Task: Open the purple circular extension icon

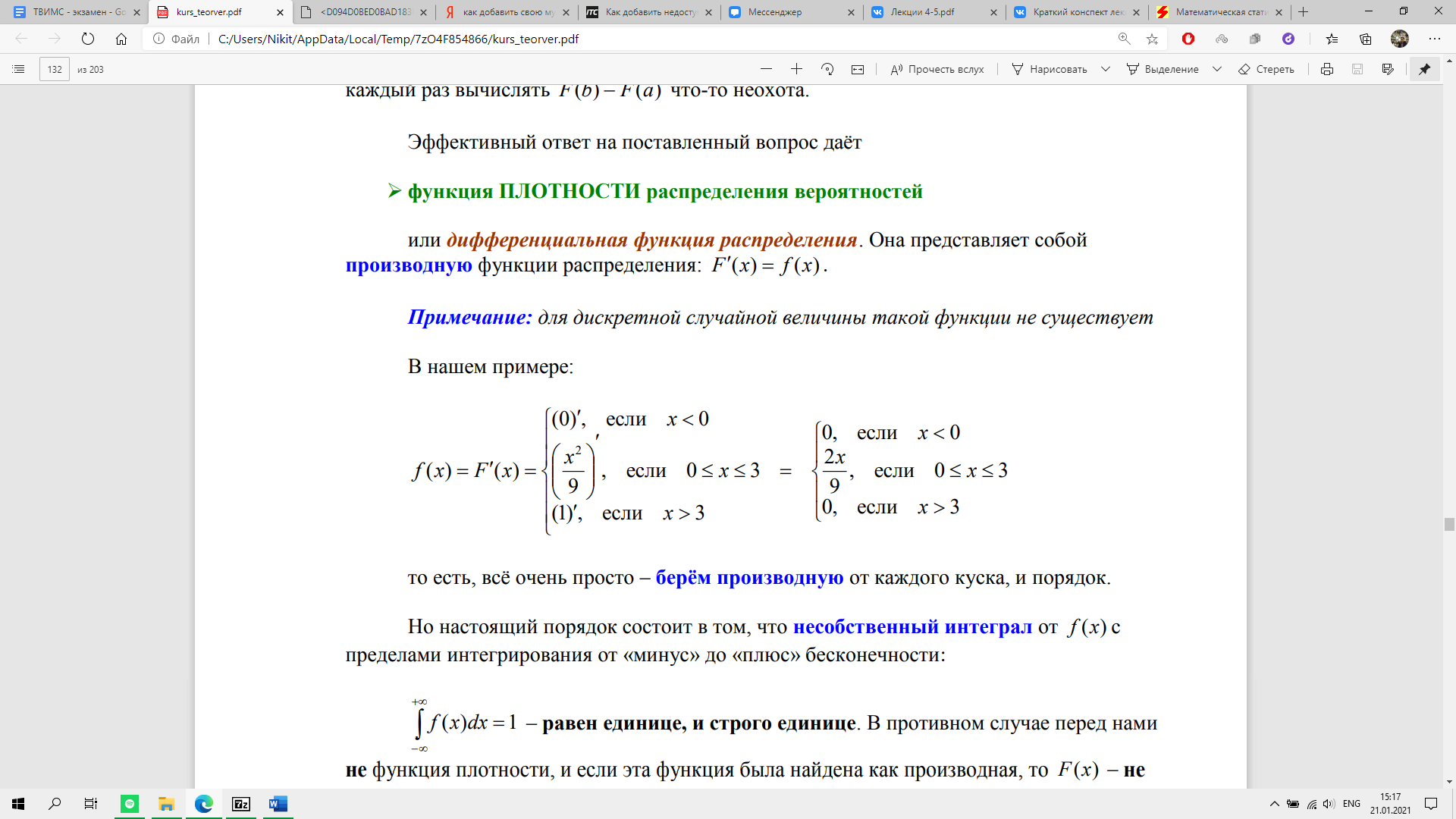Action: tap(1288, 39)
